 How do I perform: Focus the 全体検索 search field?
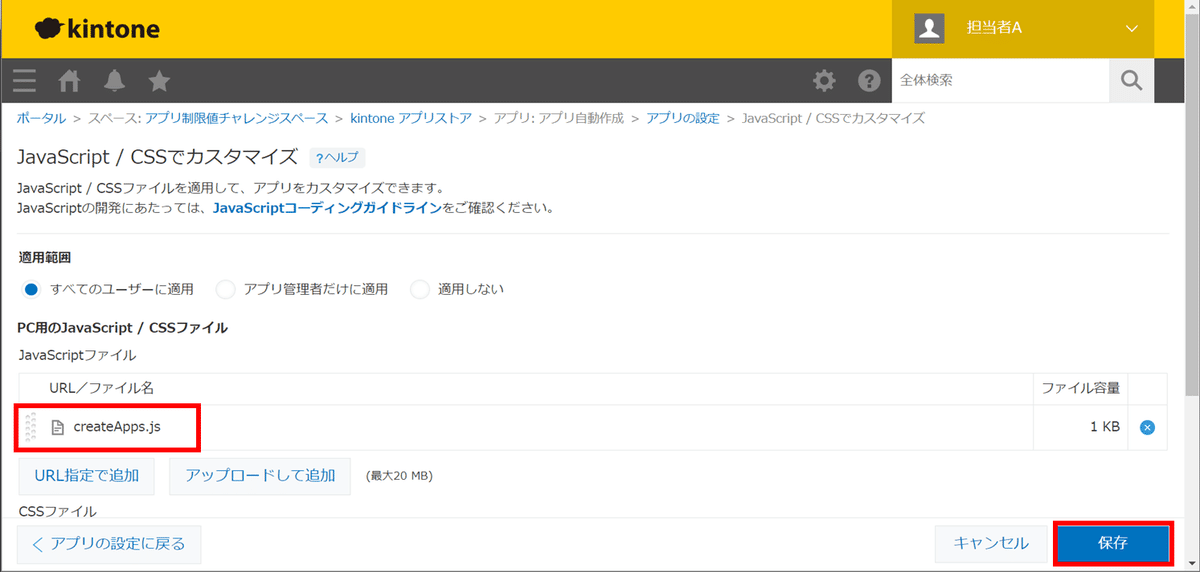1001,81
